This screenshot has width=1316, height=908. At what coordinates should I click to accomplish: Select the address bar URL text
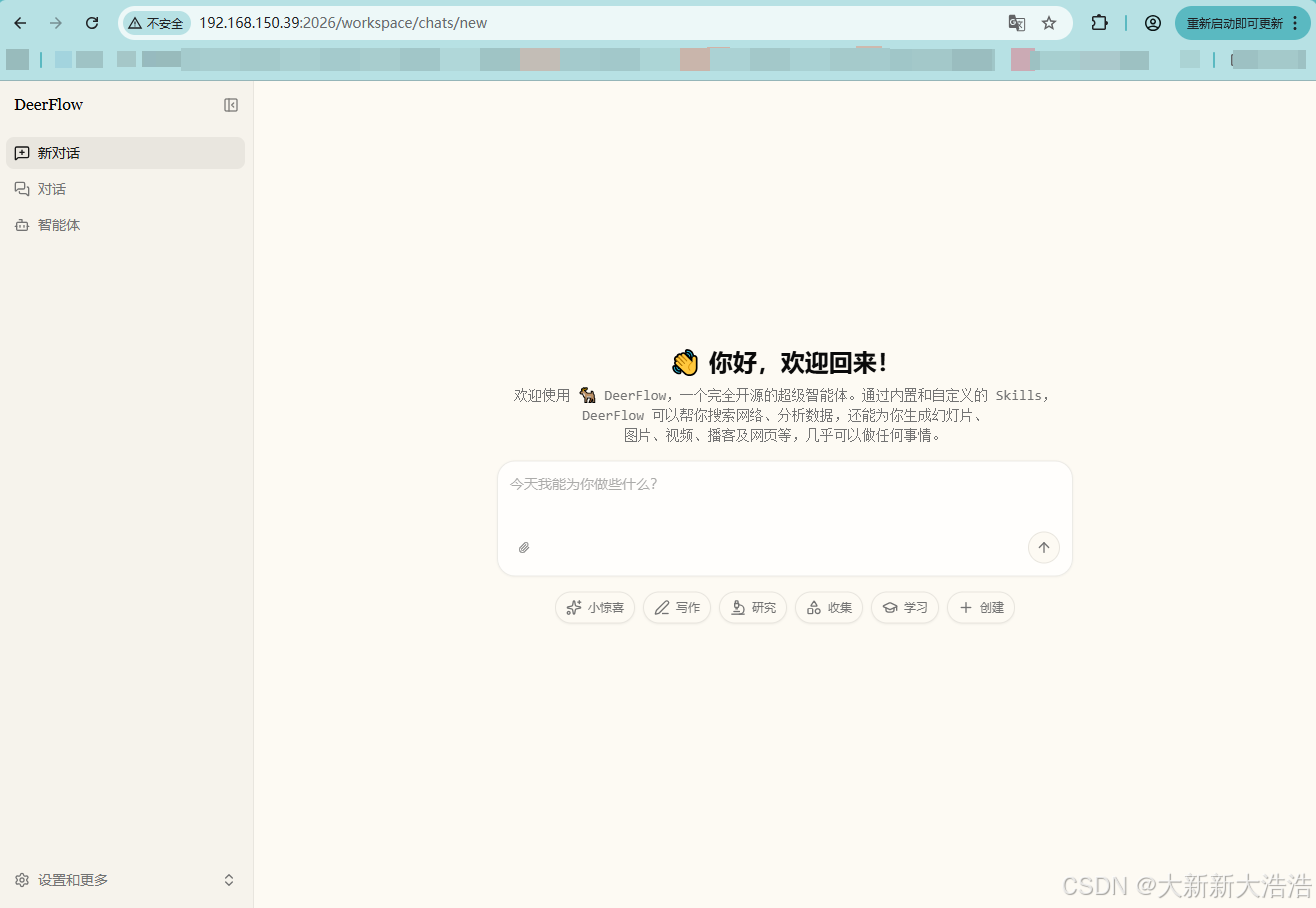click(x=343, y=23)
